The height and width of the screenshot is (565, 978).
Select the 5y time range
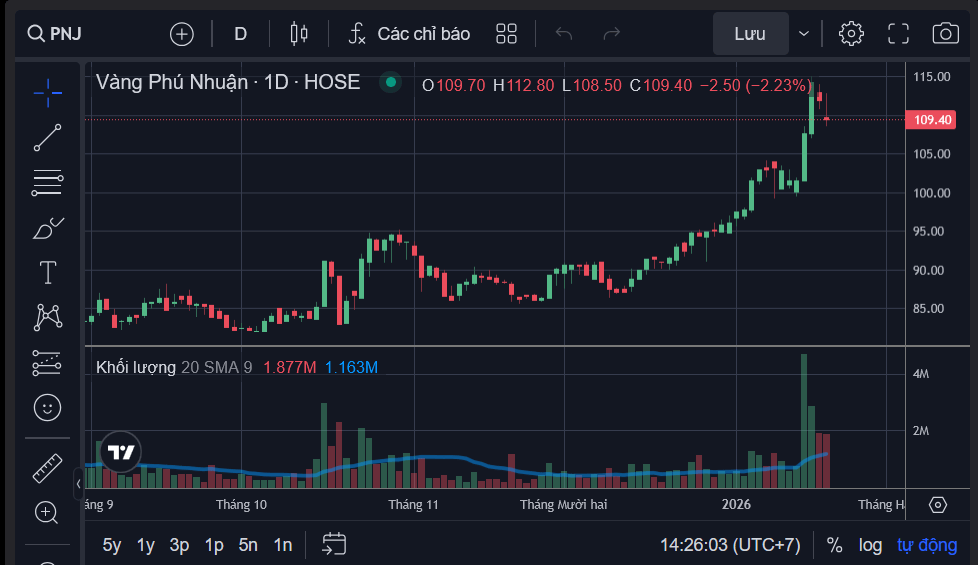[x=112, y=545]
